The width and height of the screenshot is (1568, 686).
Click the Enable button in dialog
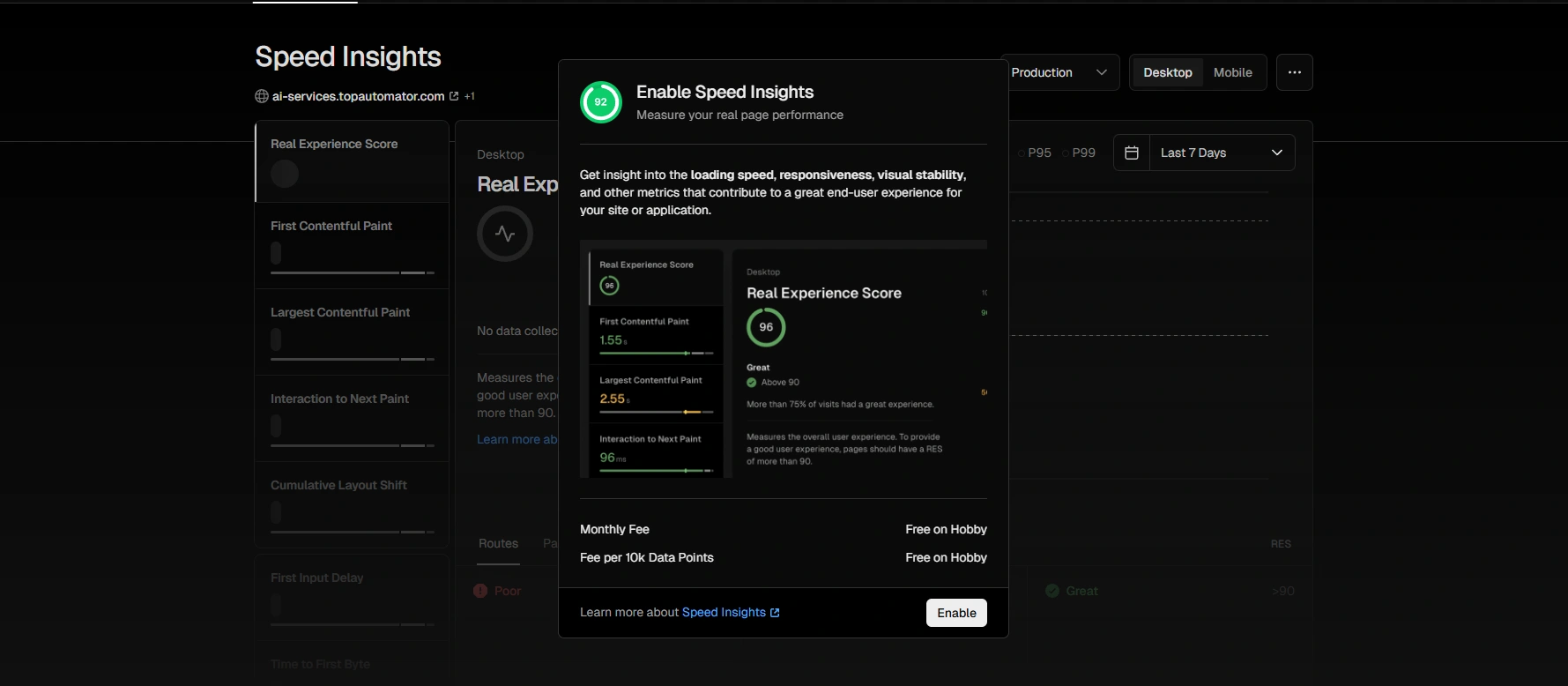pos(956,613)
